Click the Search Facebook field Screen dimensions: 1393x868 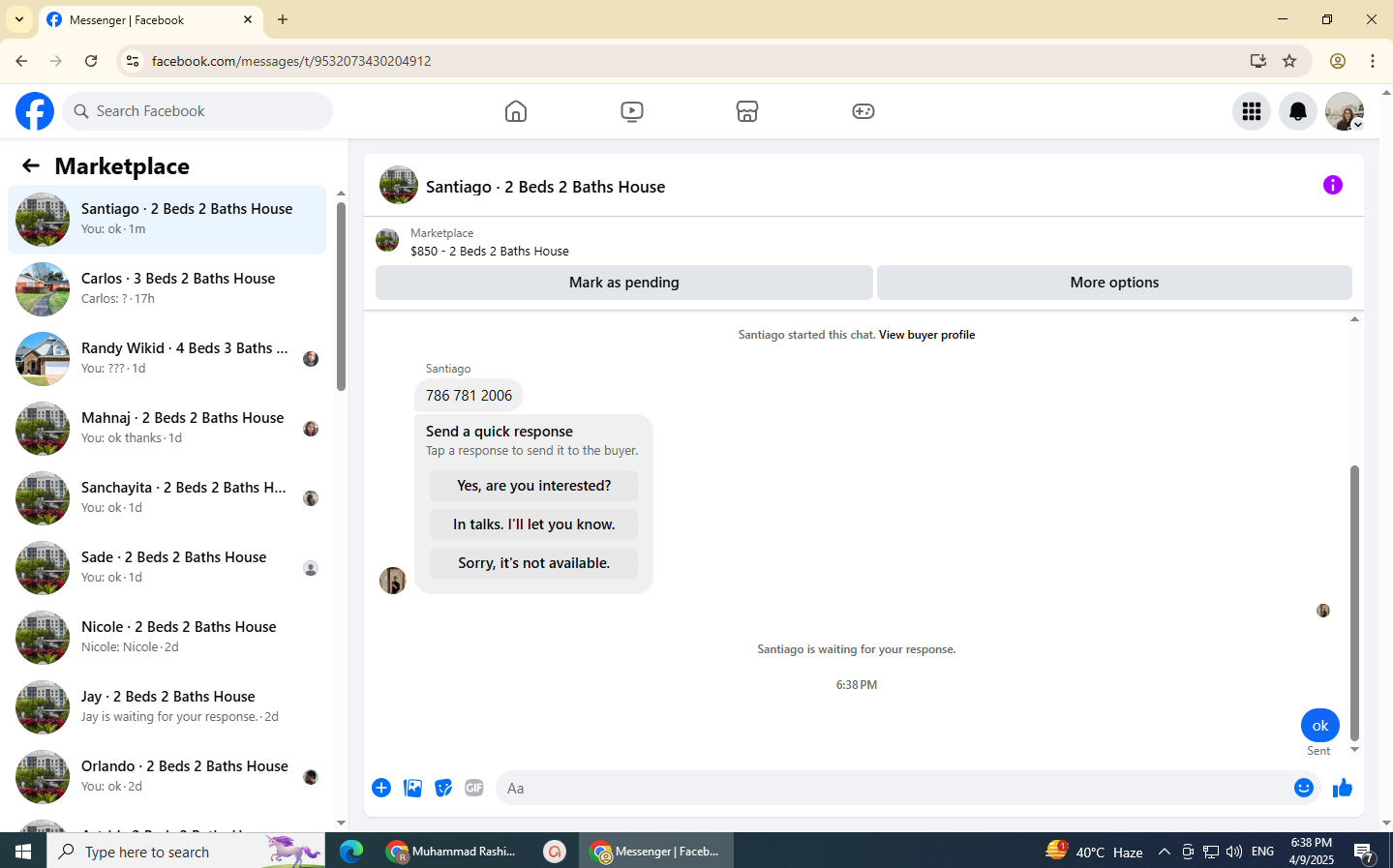[x=197, y=111]
